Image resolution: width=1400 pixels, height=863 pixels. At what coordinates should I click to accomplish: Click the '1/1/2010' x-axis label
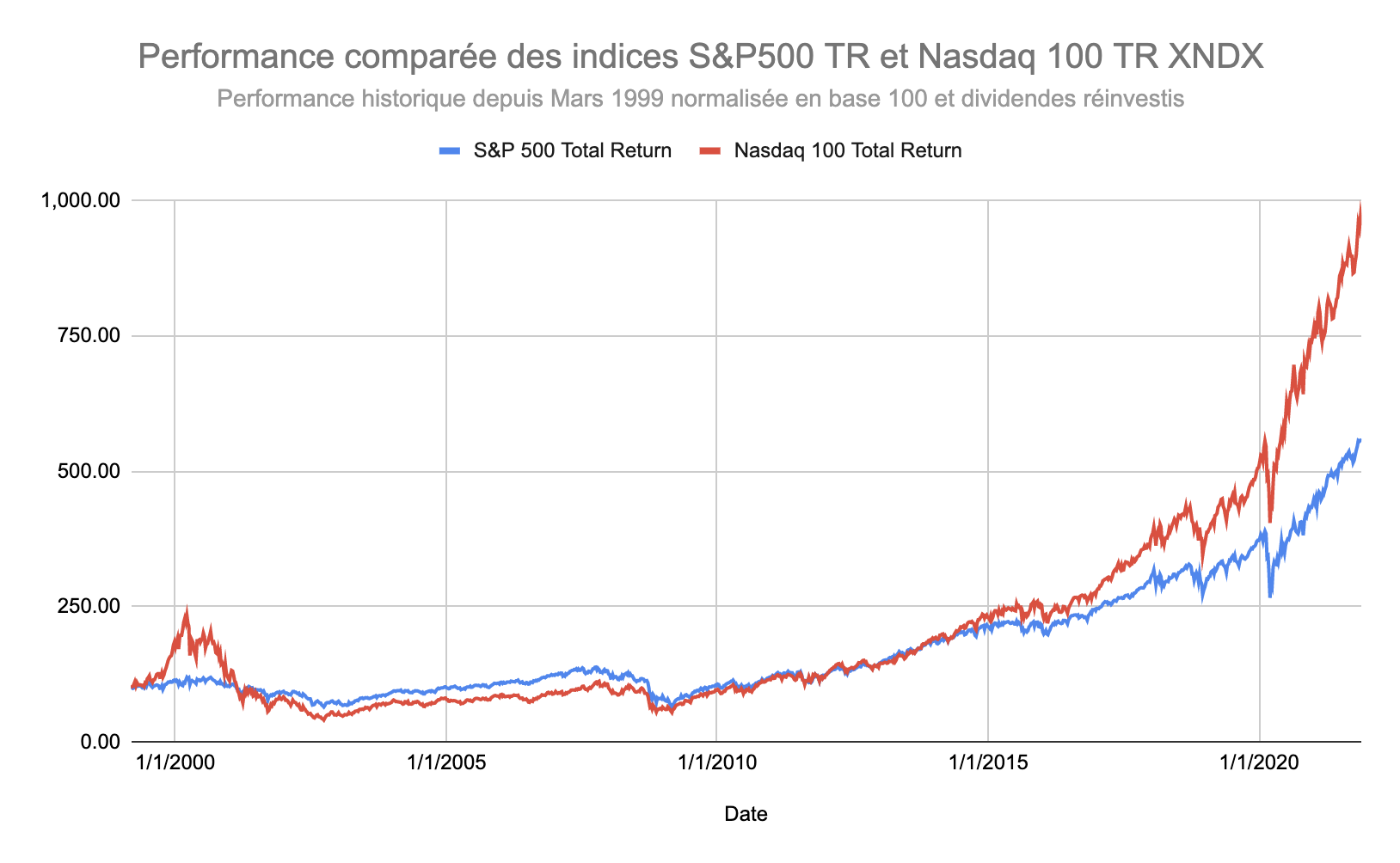click(x=716, y=762)
